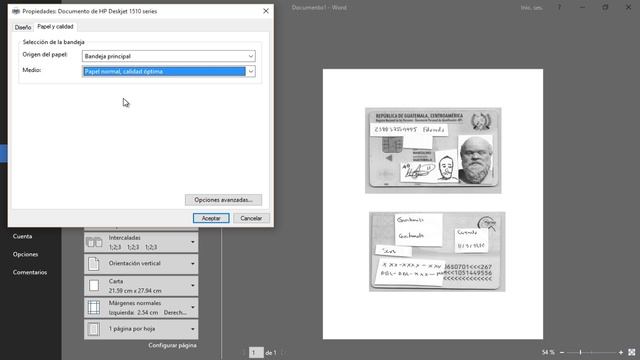Confirm with the Aceptar button
This screenshot has height=360, width=640.
tap(211, 218)
